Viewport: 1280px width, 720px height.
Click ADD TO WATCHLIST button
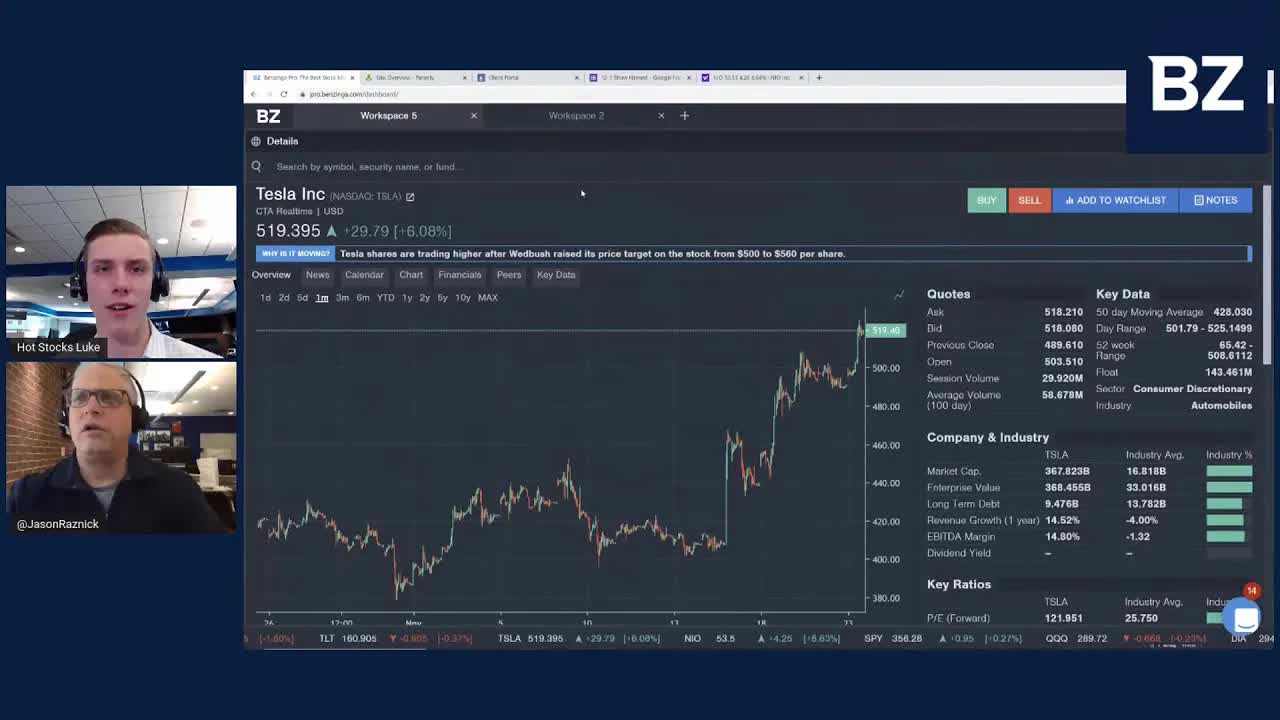pos(1115,200)
